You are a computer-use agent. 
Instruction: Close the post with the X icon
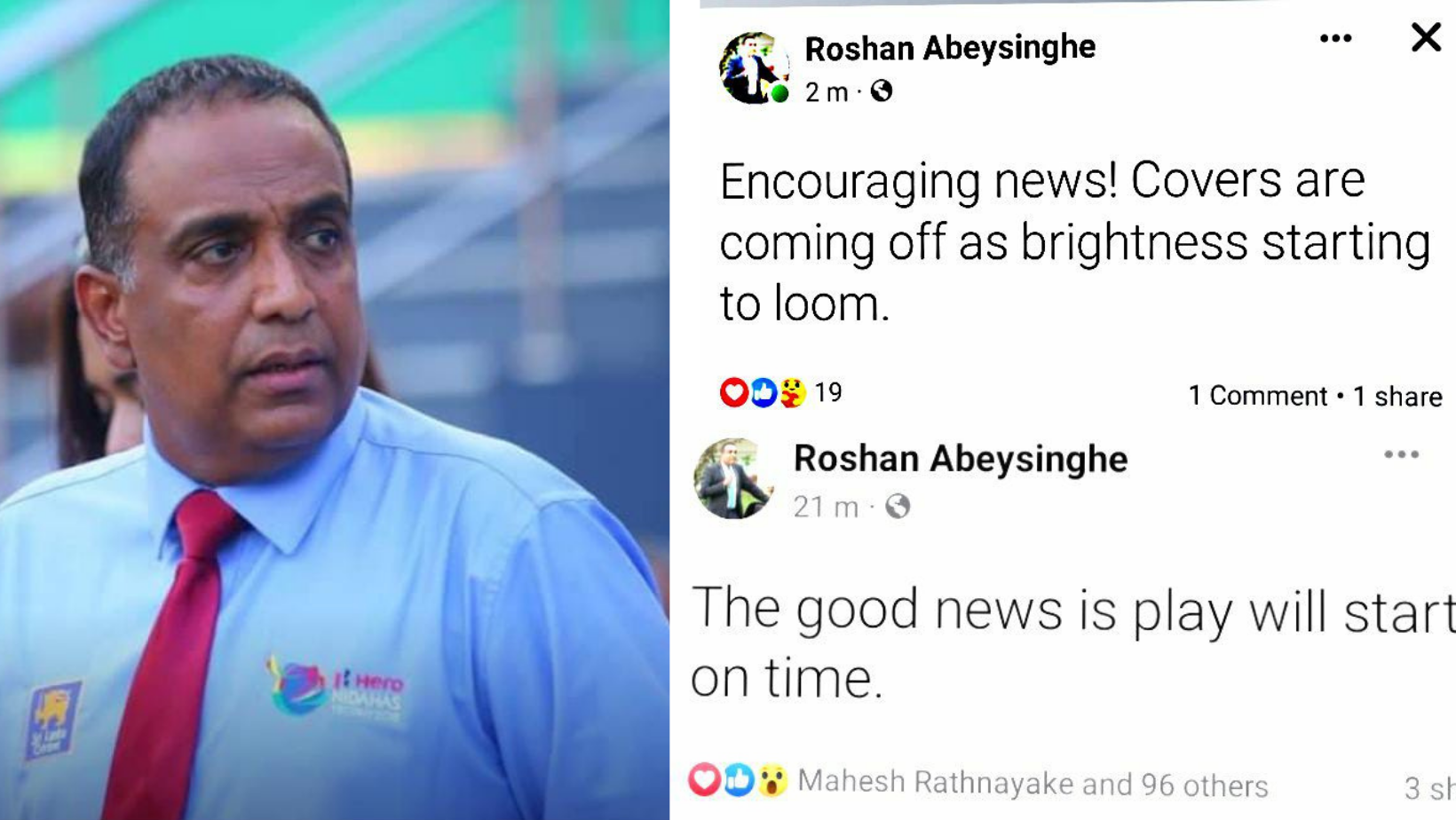[x=1426, y=37]
